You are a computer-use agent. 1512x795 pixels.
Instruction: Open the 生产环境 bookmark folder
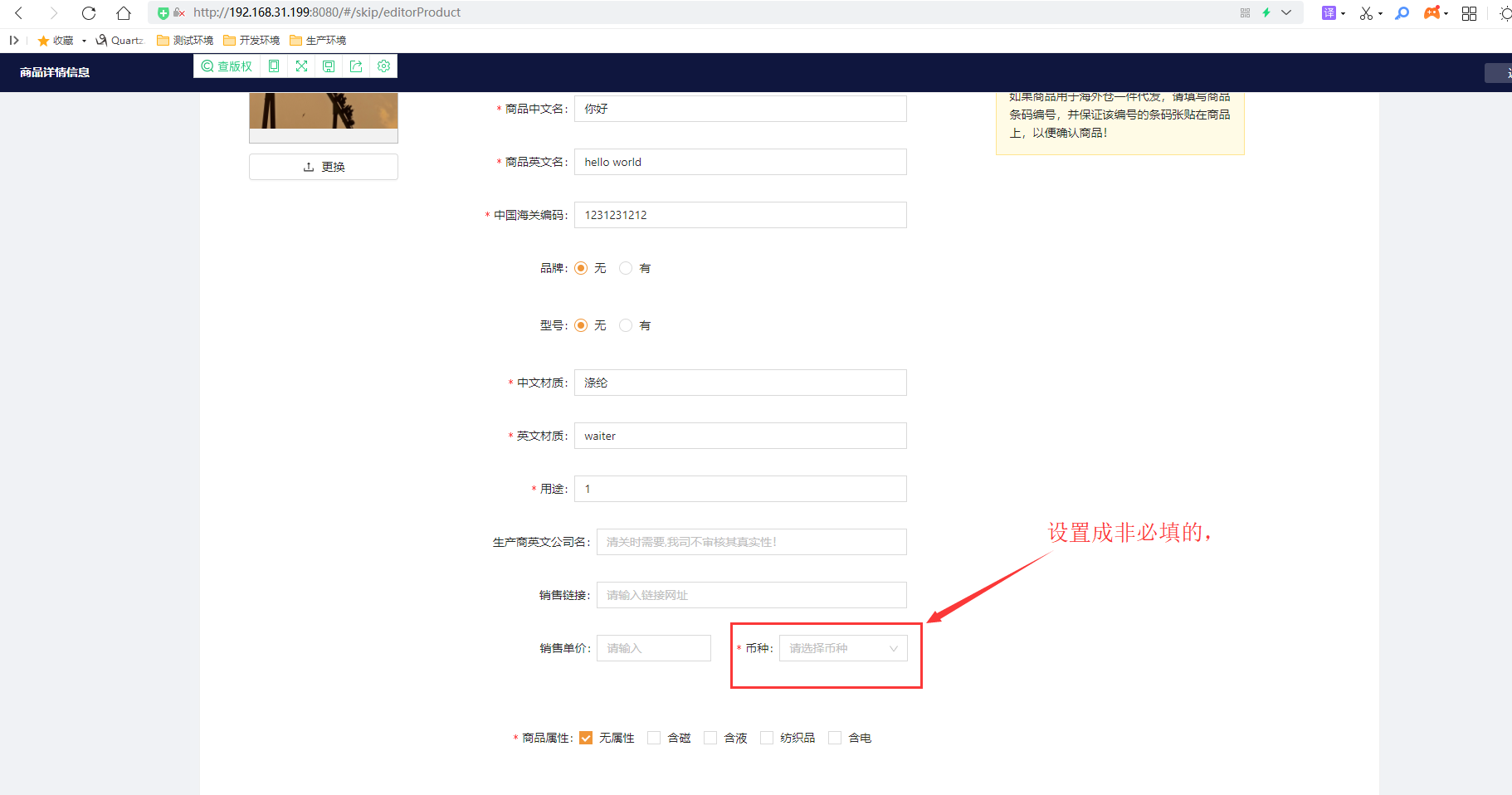[x=318, y=41]
